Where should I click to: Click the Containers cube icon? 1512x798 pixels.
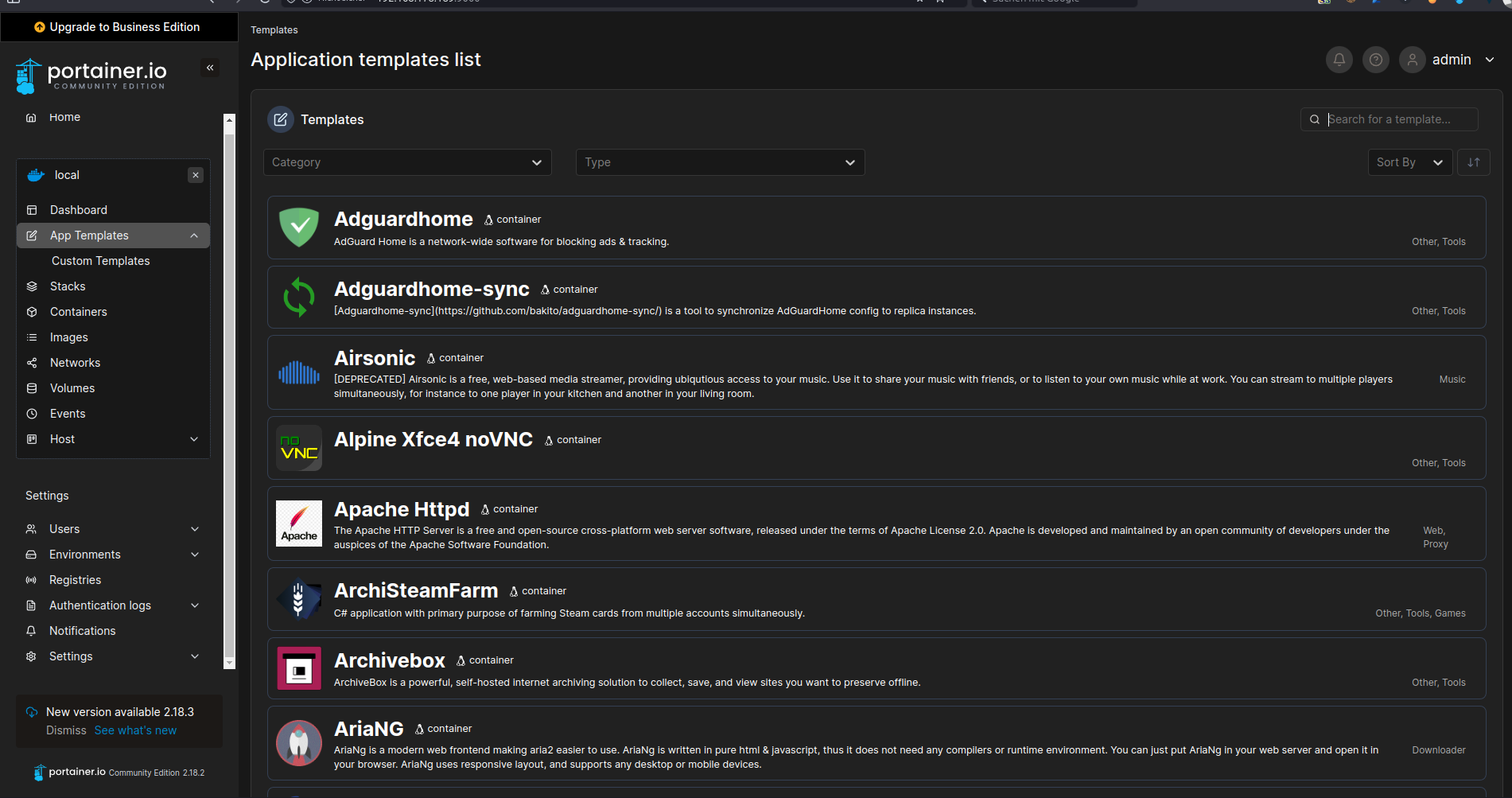tap(32, 312)
